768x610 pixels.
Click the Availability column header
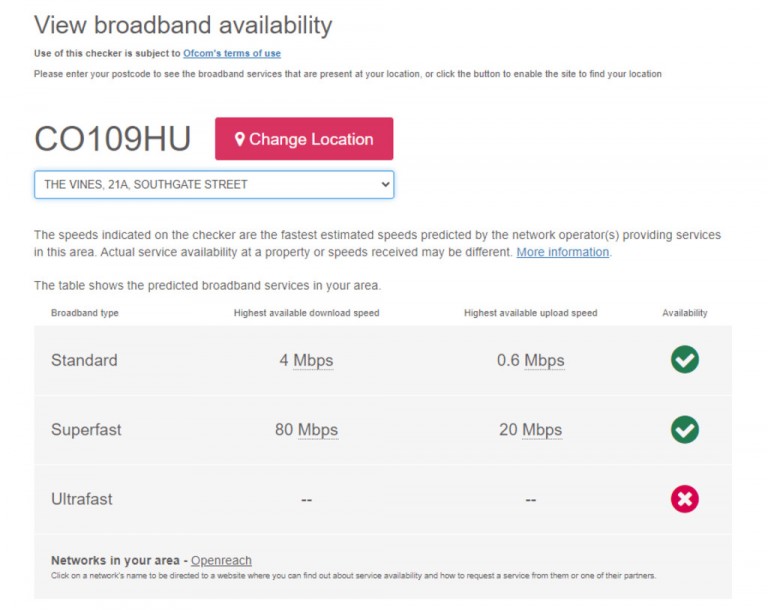click(x=684, y=313)
